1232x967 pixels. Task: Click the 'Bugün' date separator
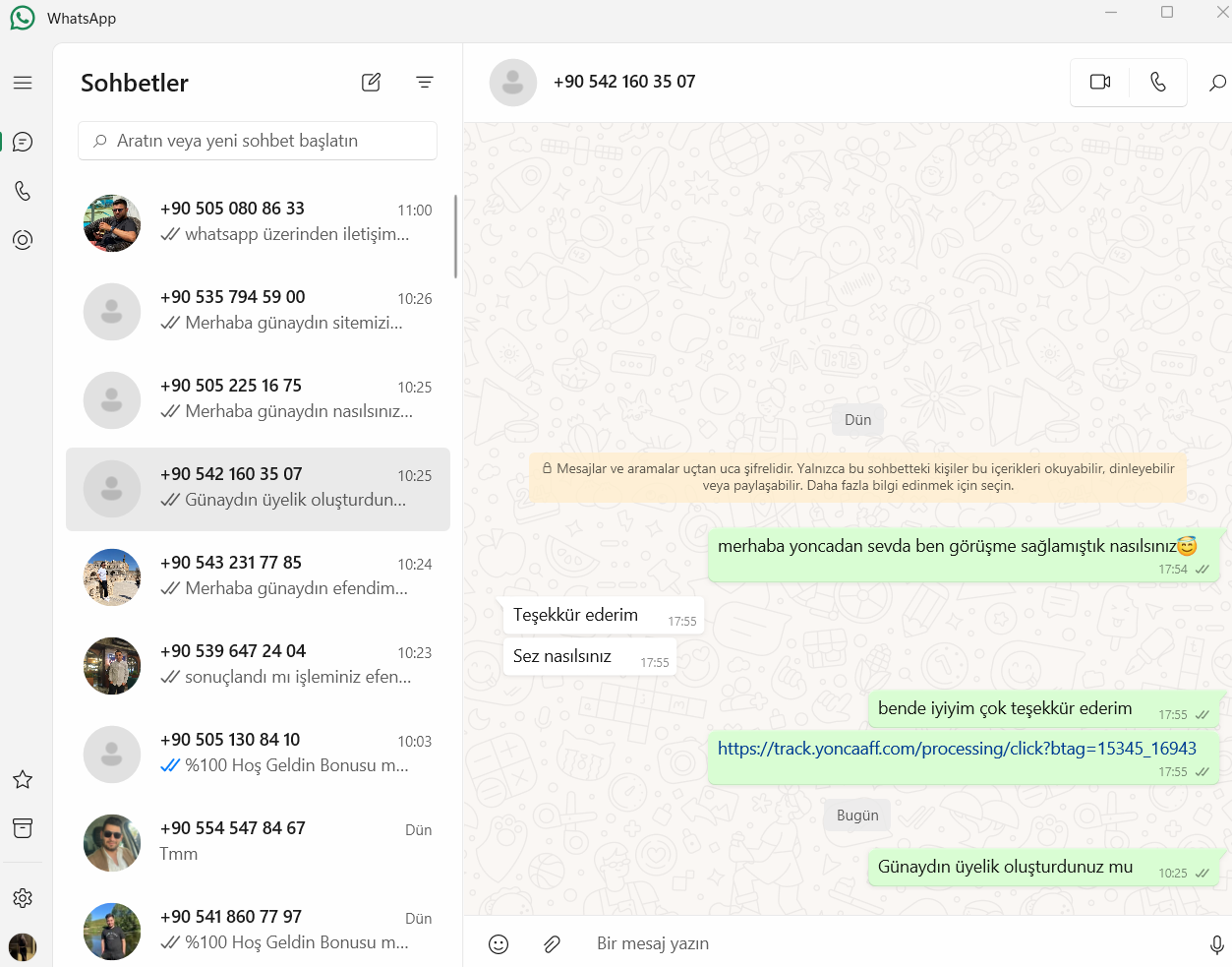point(858,816)
